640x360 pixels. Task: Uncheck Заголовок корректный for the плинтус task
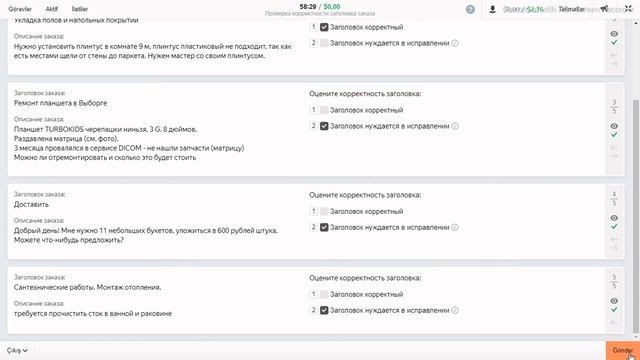pyautogui.click(x=324, y=27)
